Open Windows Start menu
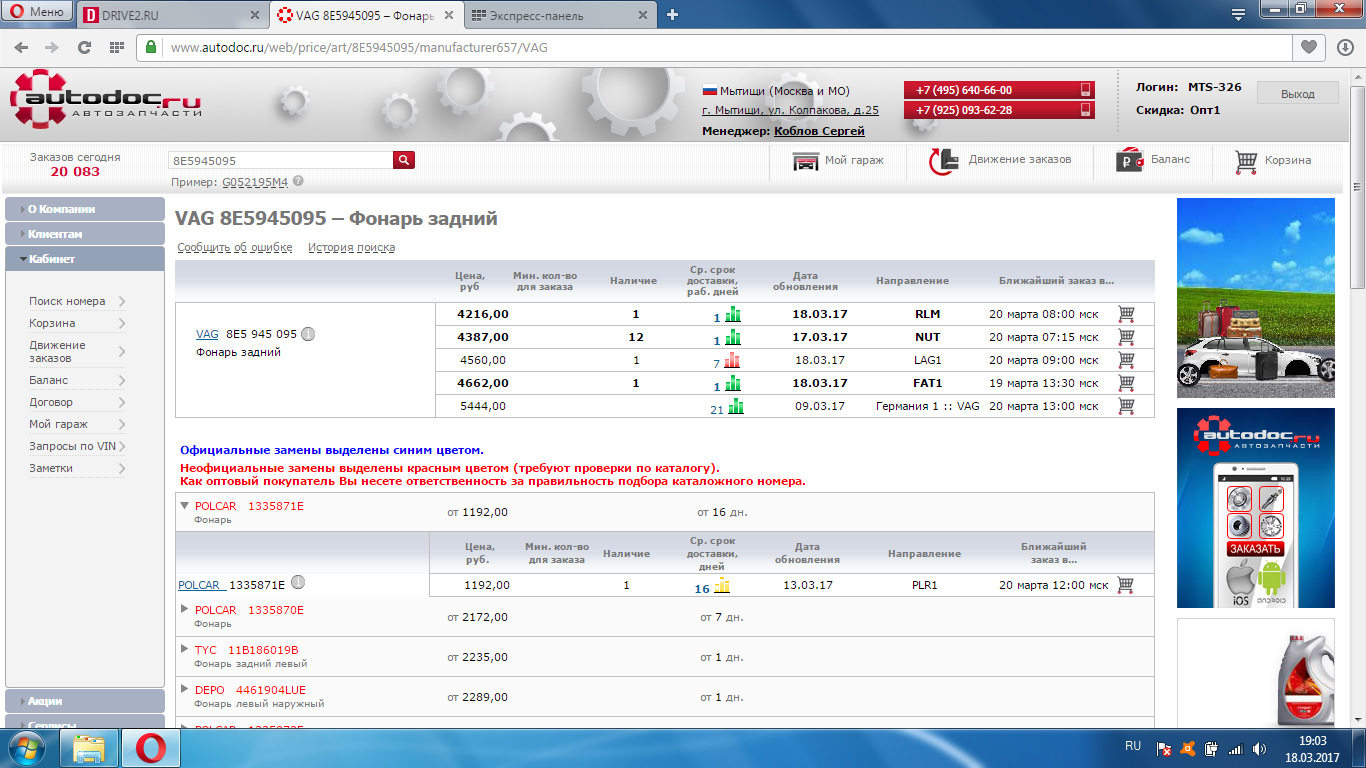The image size is (1366, 768). click(25, 748)
